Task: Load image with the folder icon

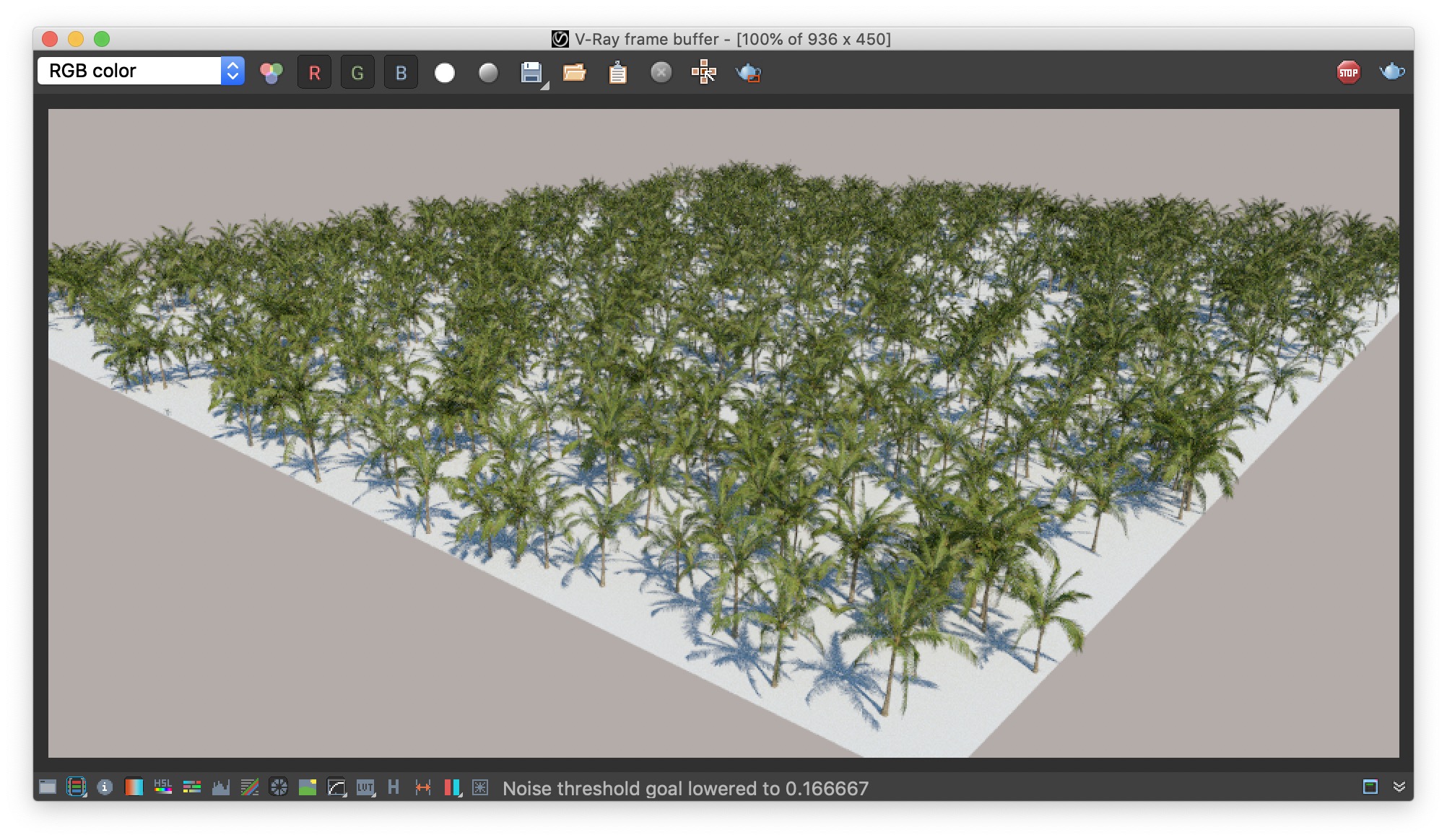Action: coord(575,73)
